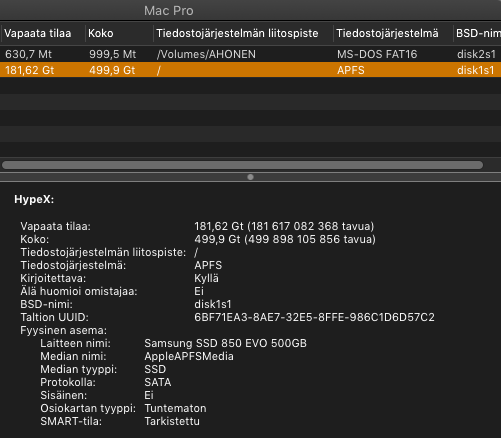Click the MS-DOS FAT16 file system cell
Screen dimensions: 501x438
coord(377,54)
